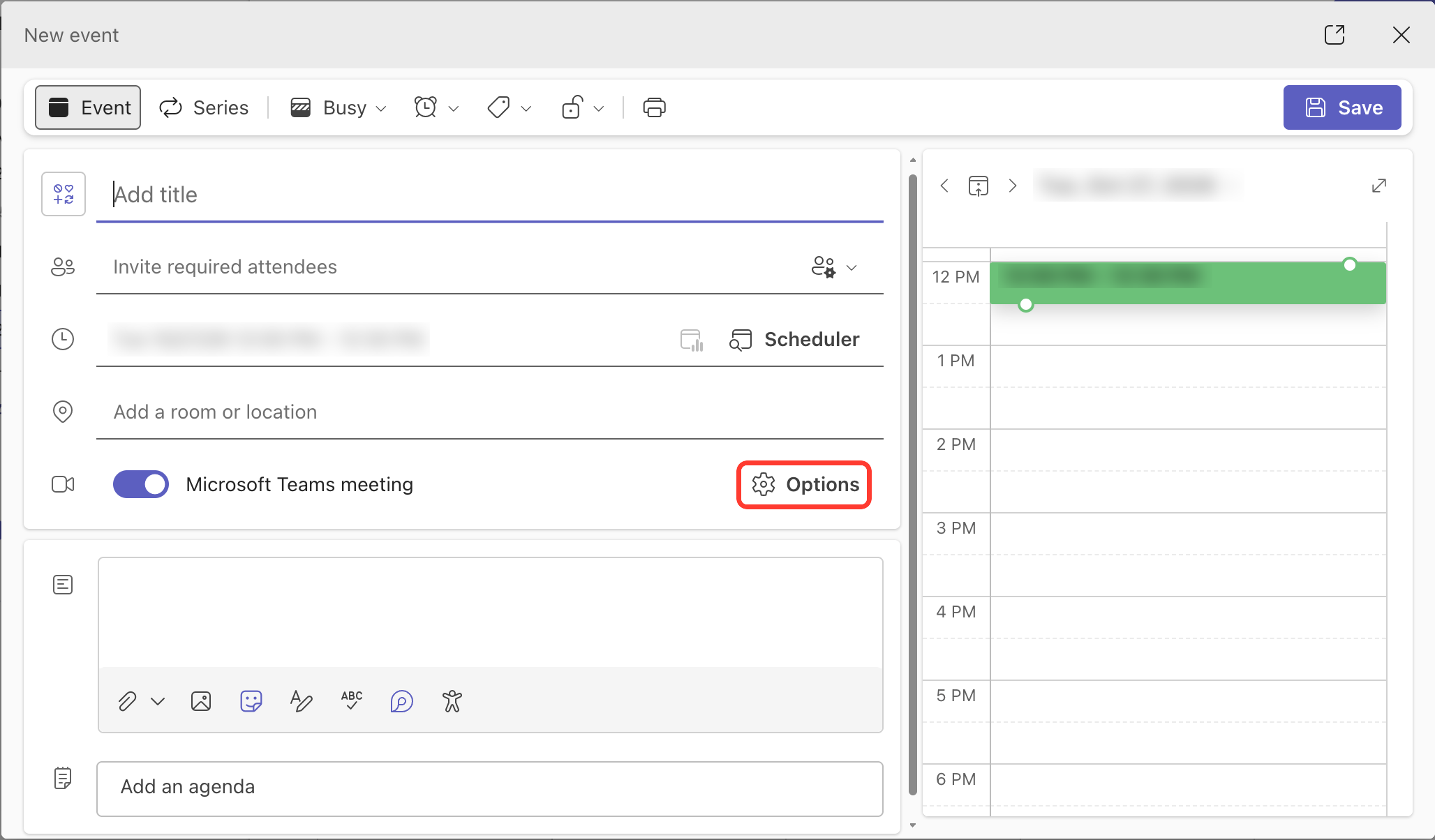Go to previous day in calendar pane
Image resolution: width=1435 pixels, height=840 pixels.
coord(944,186)
